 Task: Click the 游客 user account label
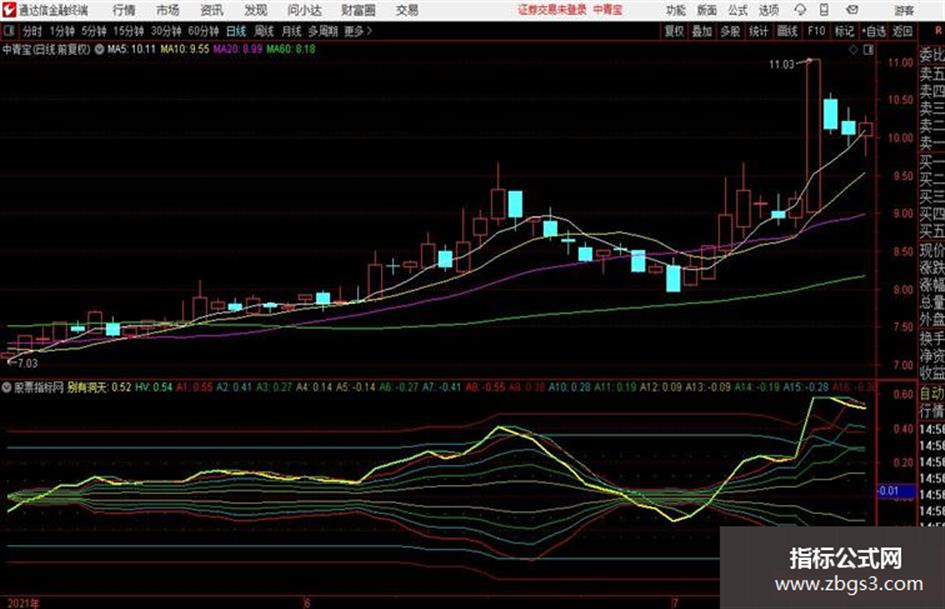tap(904, 10)
